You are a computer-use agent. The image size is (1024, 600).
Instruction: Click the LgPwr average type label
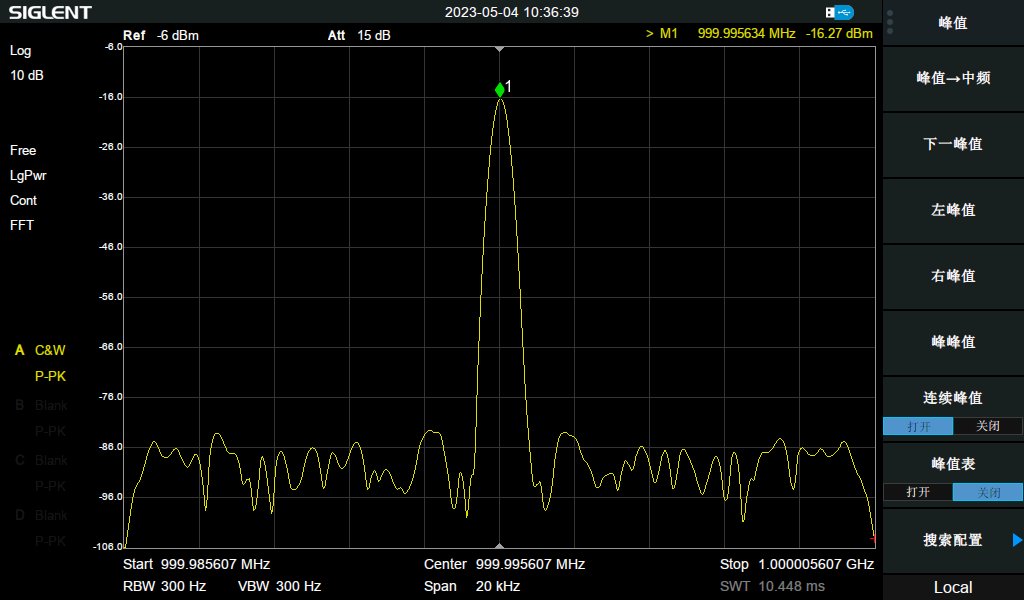point(28,176)
